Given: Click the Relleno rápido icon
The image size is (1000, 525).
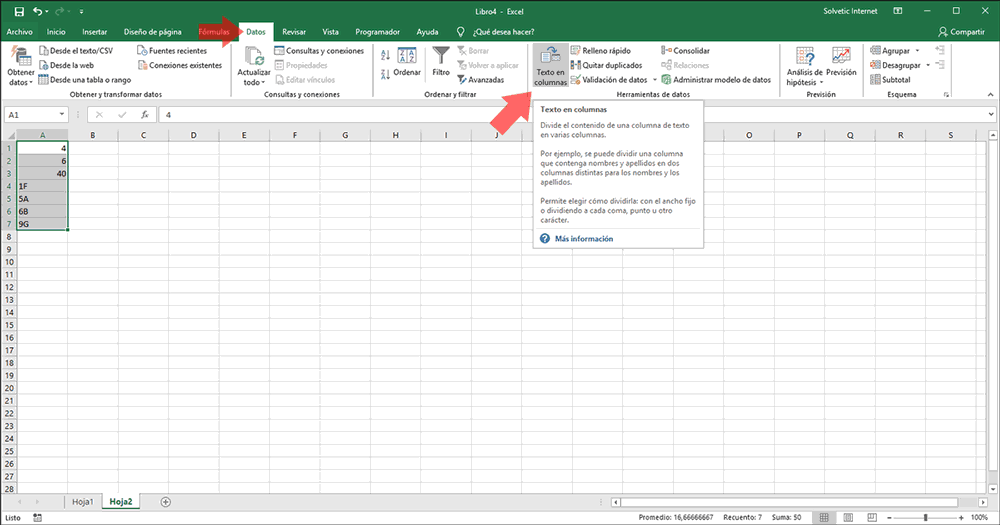Looking at the screenshot, I should click(x=577, y=50).
